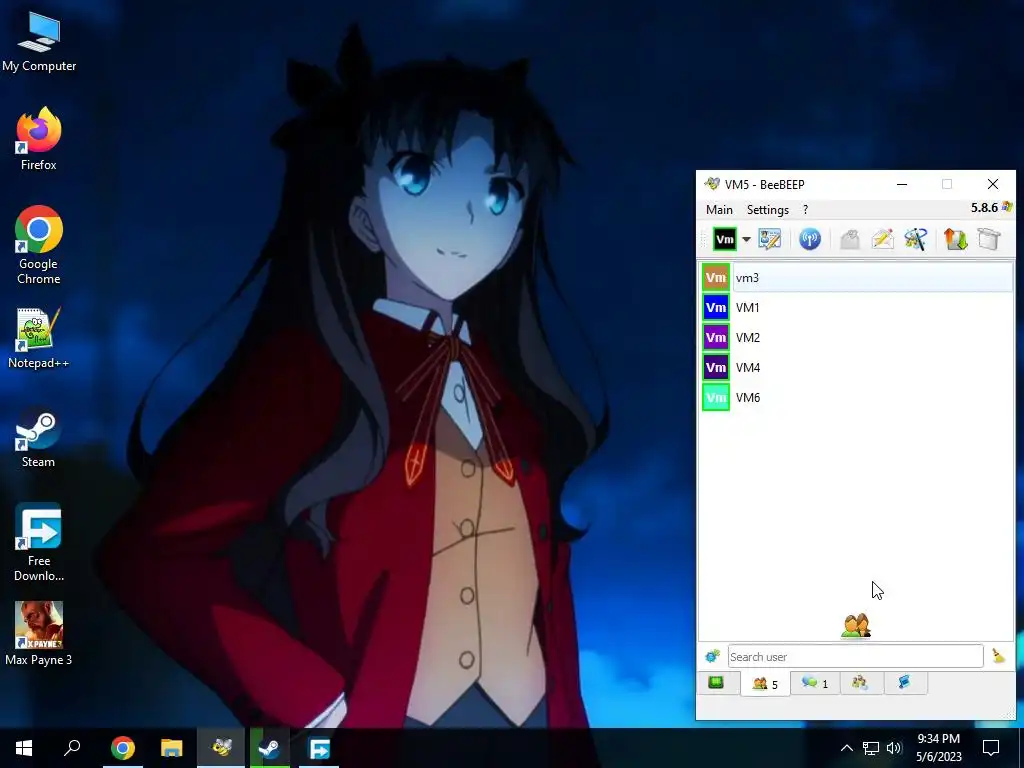1024x768 pixels.
Task: Select user VM1 in the list
Action: pyautogui.click(x=857, y=308)
